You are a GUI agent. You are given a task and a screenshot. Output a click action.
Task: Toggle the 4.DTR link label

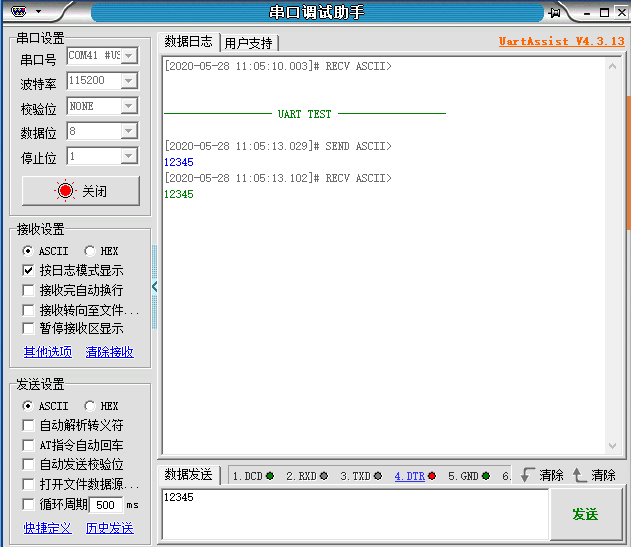[410, 476]
